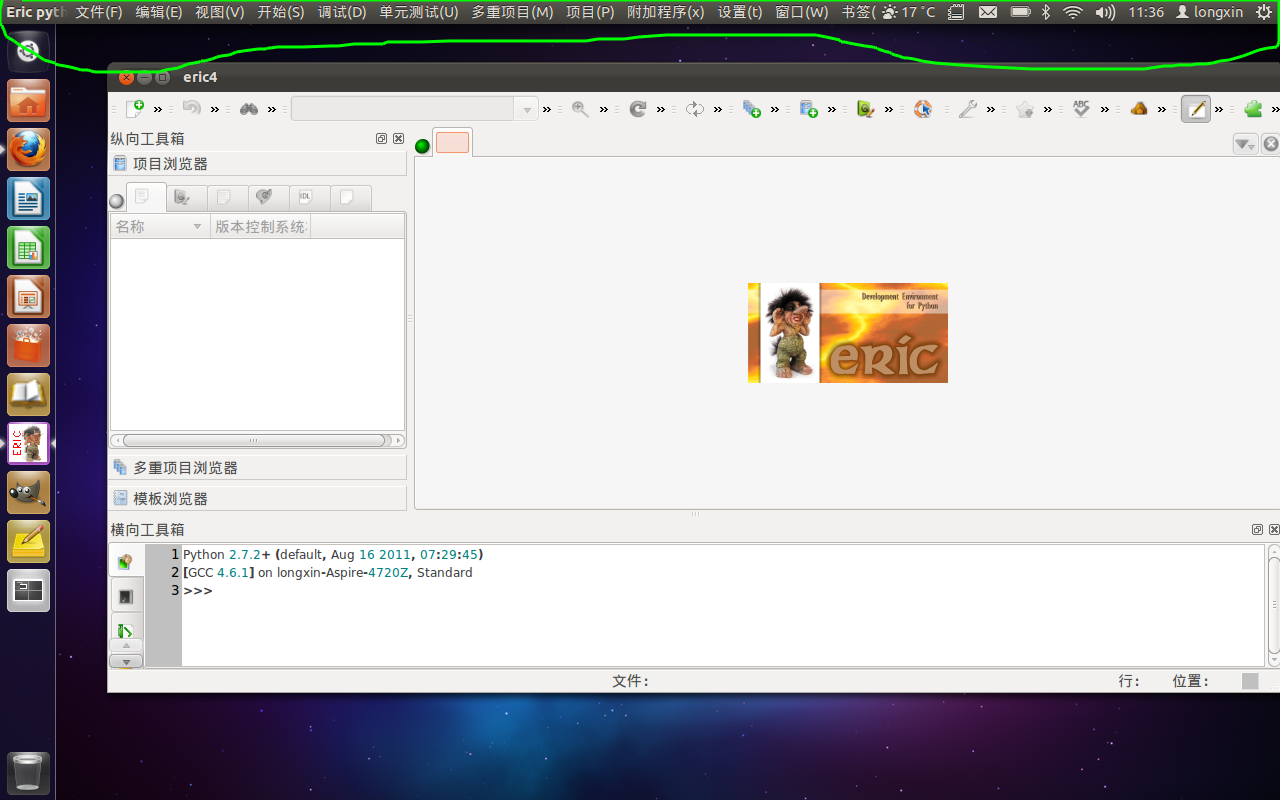Screen dimensions: 1280x800
Task: Click the brown profiles toolbar icon
Action: [x=1139, y=109]
